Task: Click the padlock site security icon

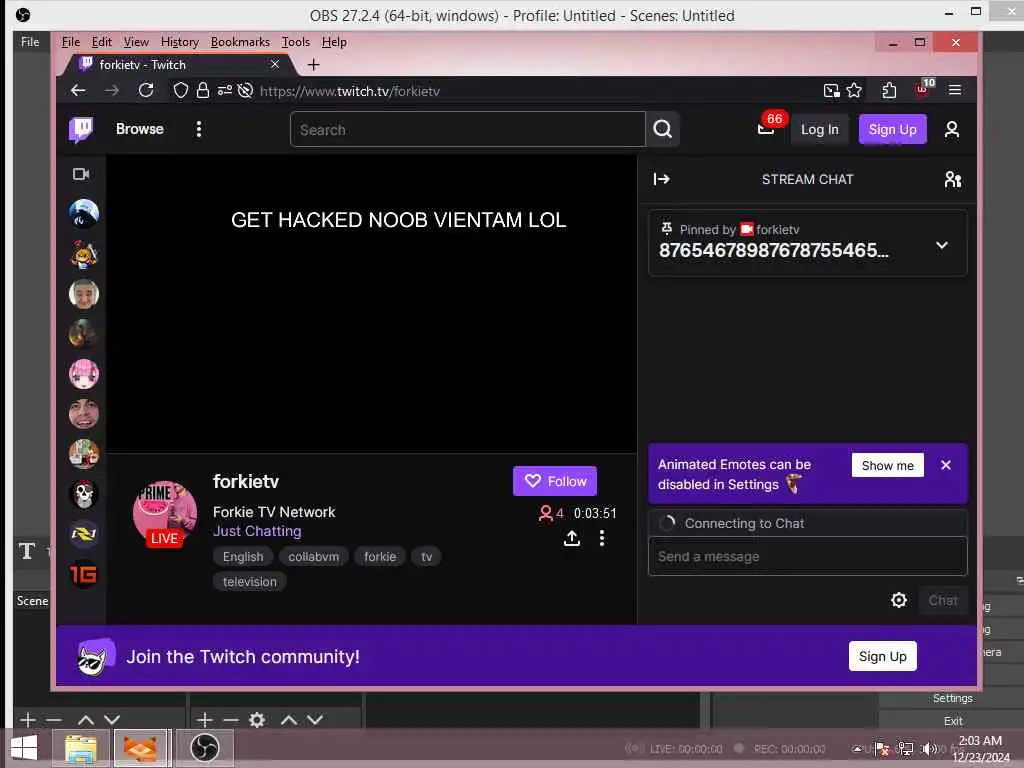Action: click(203, 91)
